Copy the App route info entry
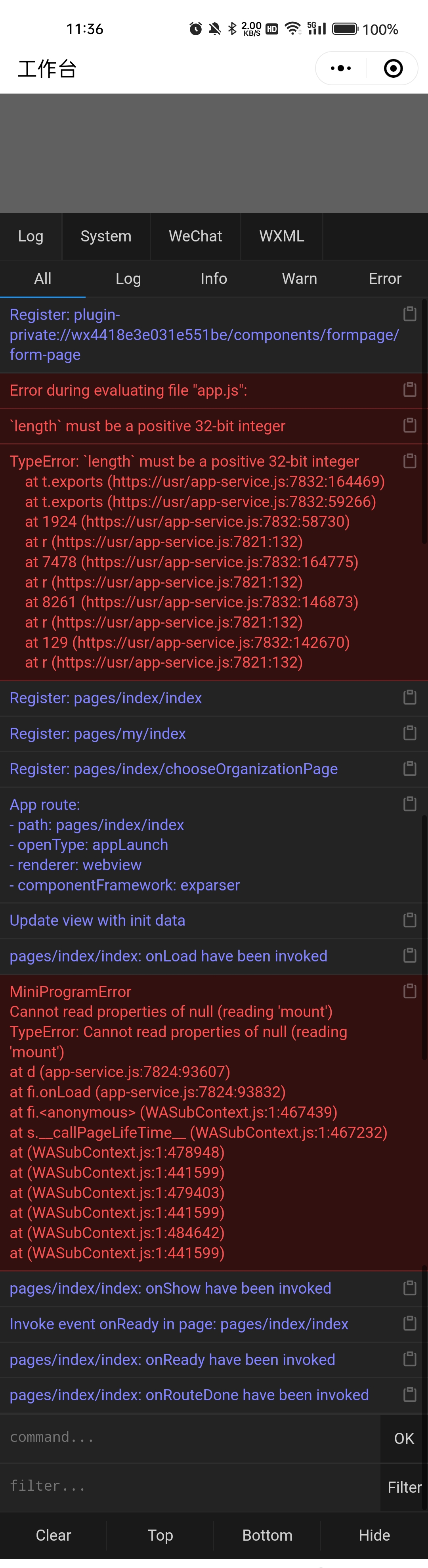This screenshot has height=1568, width=428. (410, 804)
